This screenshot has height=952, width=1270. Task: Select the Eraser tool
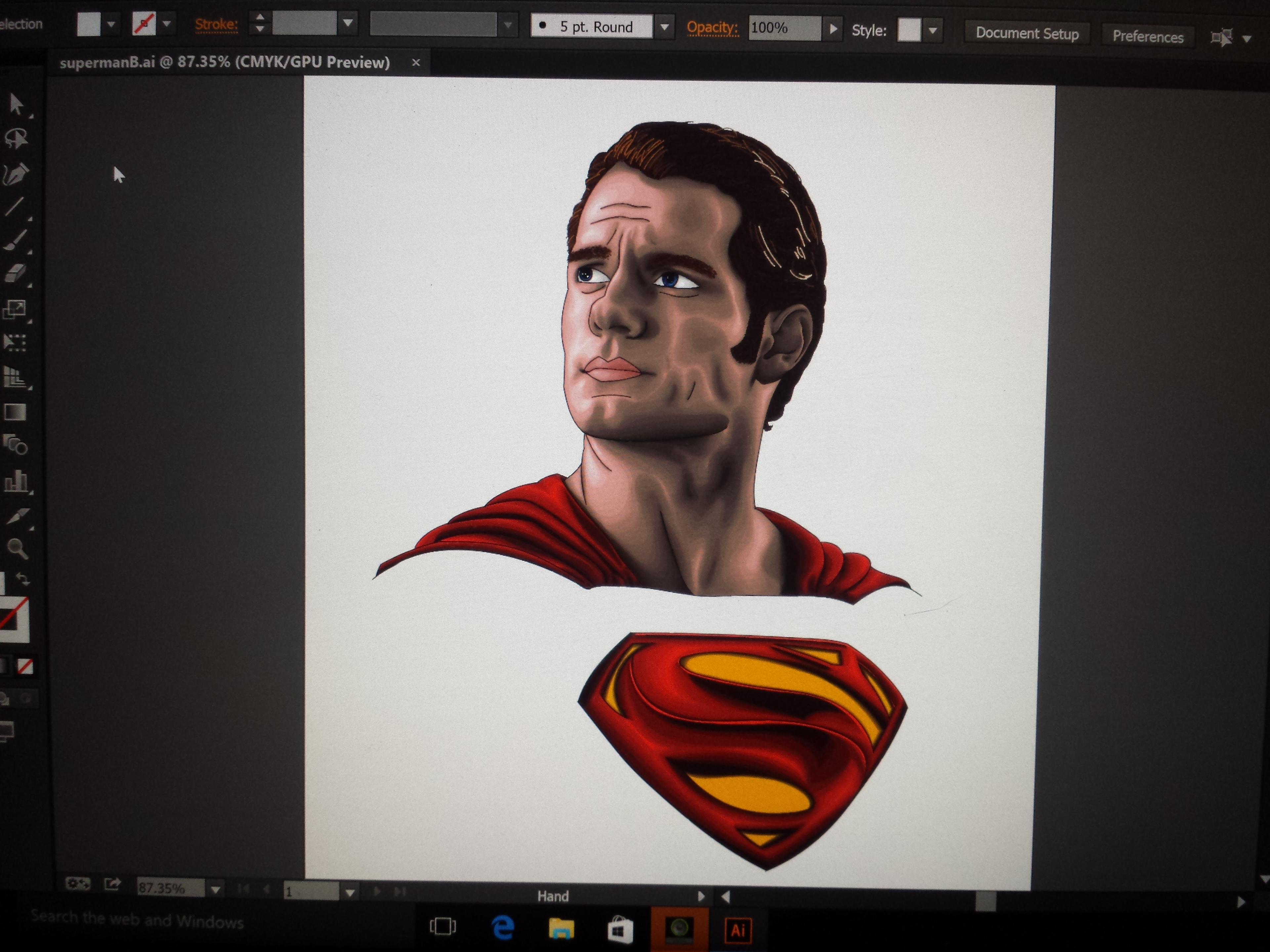click(16, 274)
